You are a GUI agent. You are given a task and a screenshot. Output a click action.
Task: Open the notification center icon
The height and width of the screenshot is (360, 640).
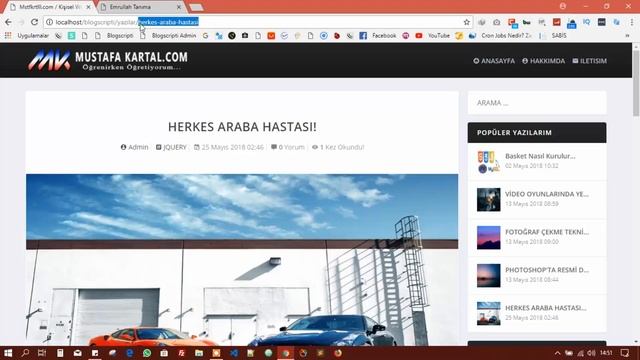point(625,353)
